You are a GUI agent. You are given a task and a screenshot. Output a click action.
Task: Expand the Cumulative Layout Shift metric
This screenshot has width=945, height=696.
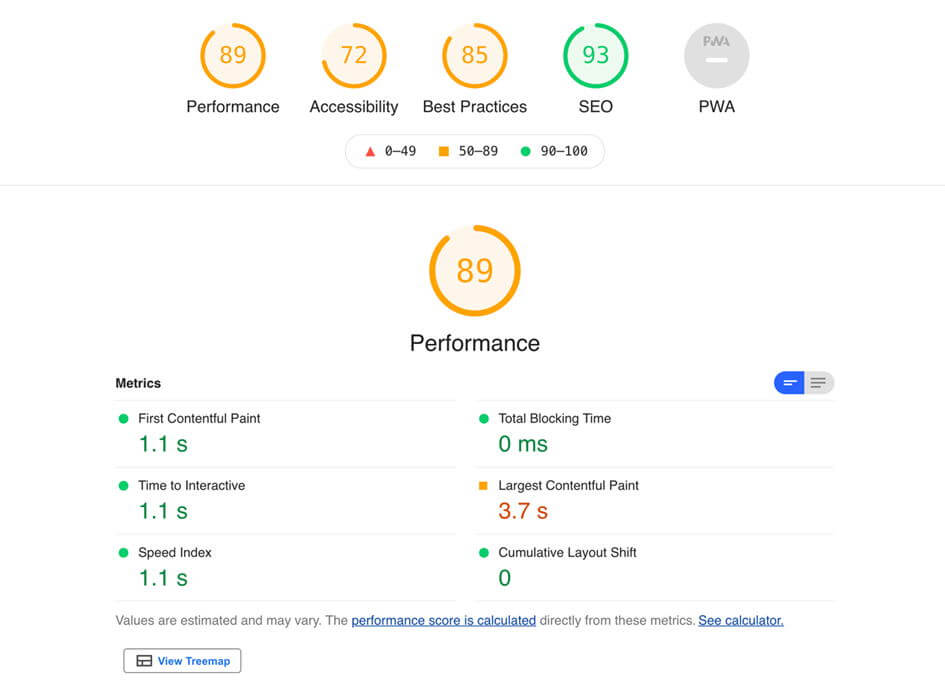(x=567, y=553)
